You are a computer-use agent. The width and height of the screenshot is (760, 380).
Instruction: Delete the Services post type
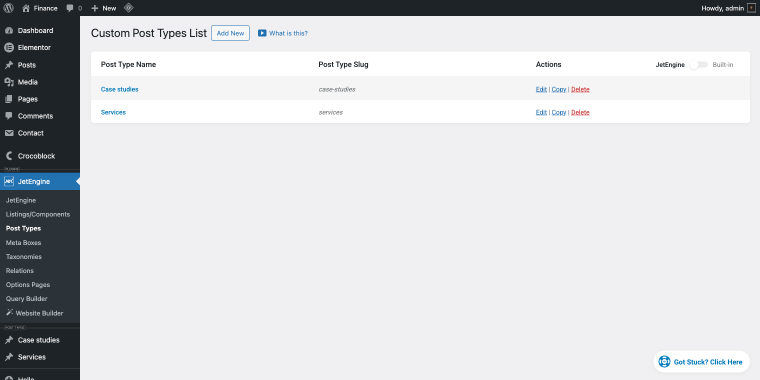pos(580,112)
